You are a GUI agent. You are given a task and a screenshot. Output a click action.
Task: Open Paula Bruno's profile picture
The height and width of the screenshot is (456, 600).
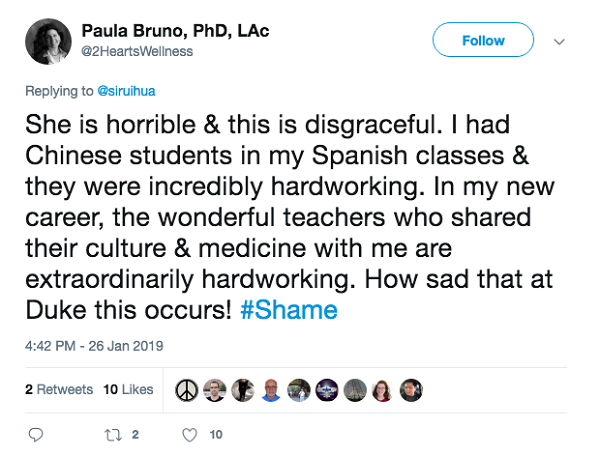point(50,43)
